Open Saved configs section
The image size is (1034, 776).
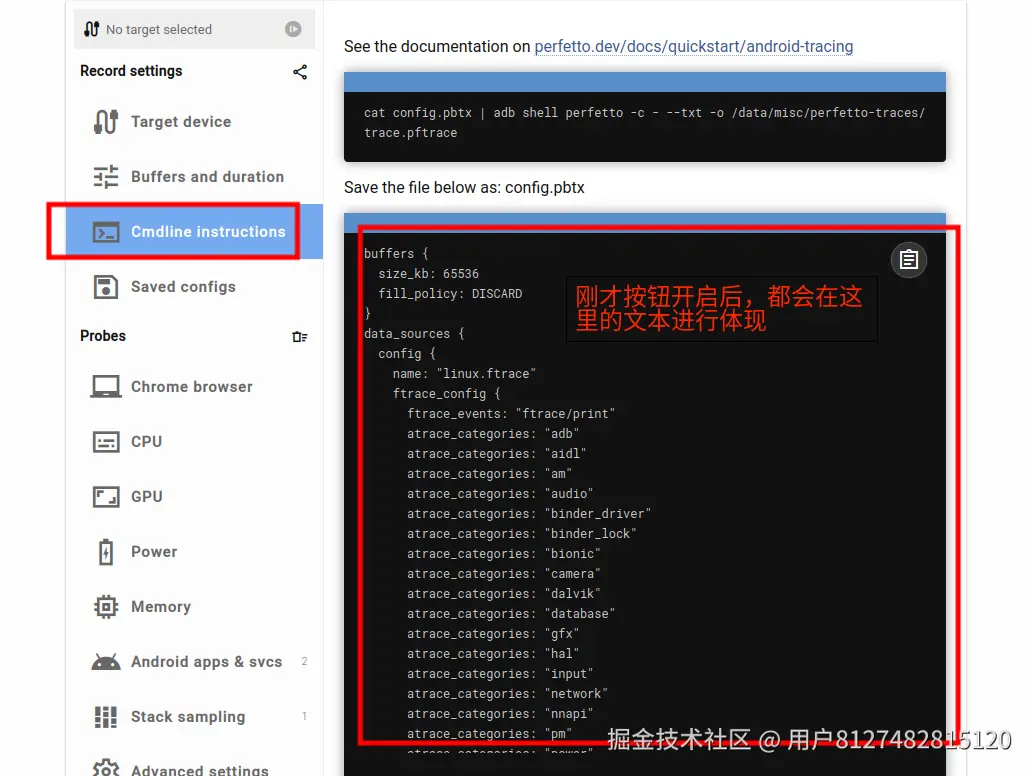click(x=194, y=287)
